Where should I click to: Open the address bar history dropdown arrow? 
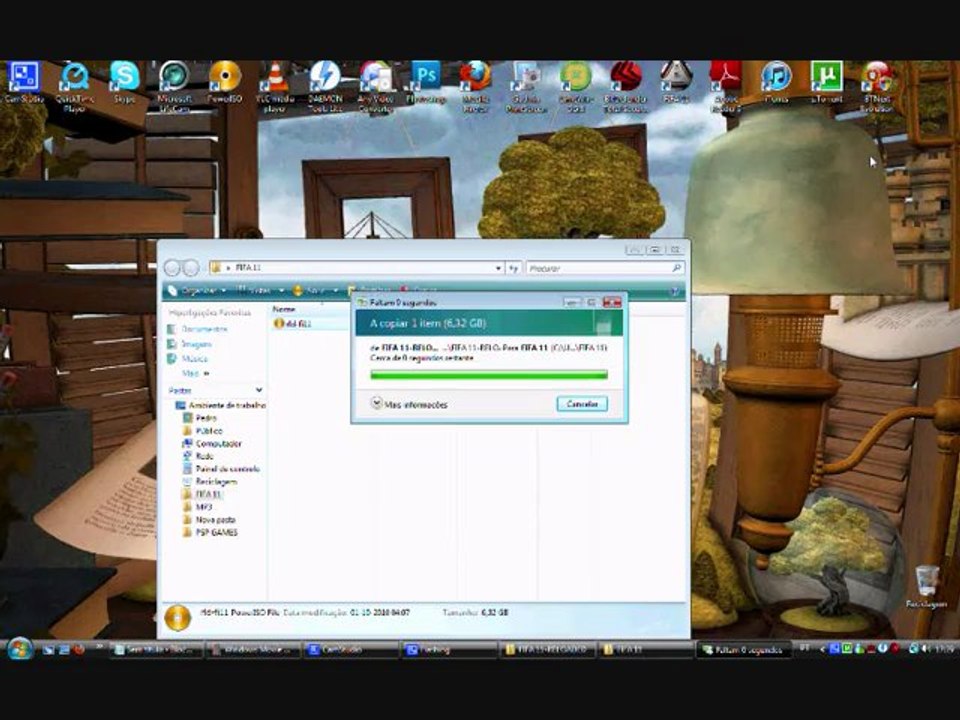498,268
